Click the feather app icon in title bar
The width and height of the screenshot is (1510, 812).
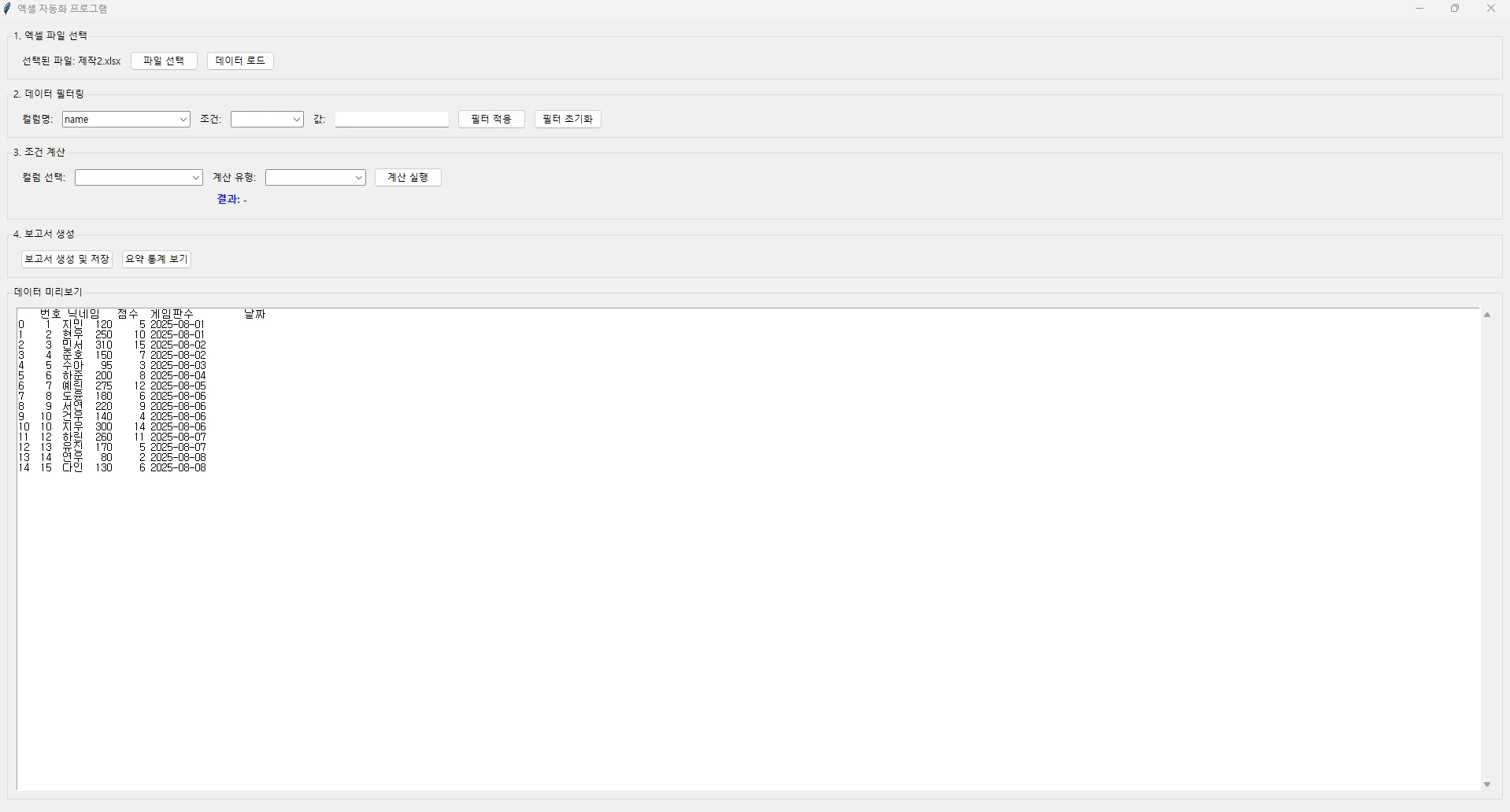pyautogui.click(x=8, y=9)
